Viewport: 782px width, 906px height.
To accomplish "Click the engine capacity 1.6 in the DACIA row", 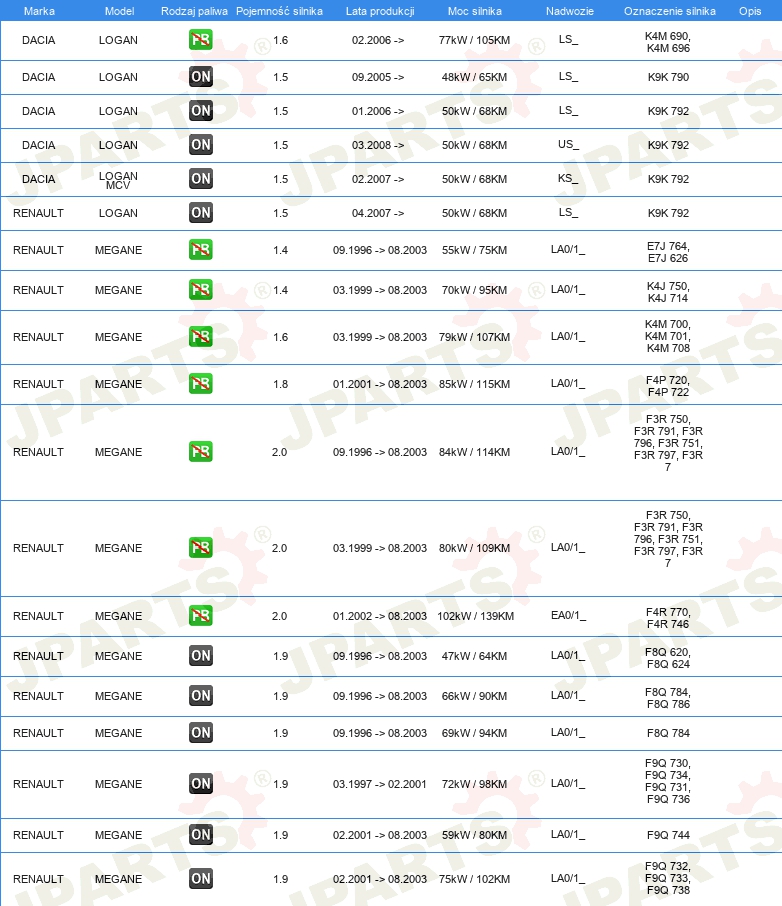I will pyautogui.click(x=280, y=40).
